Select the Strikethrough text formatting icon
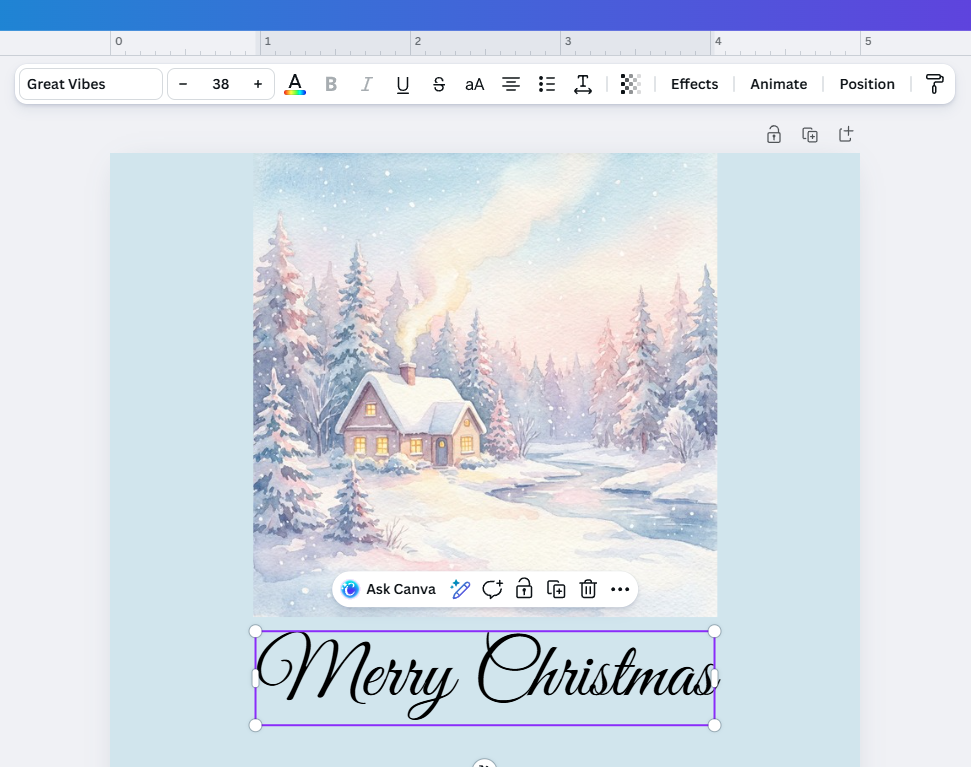The image size is (971, 767). 439,84
